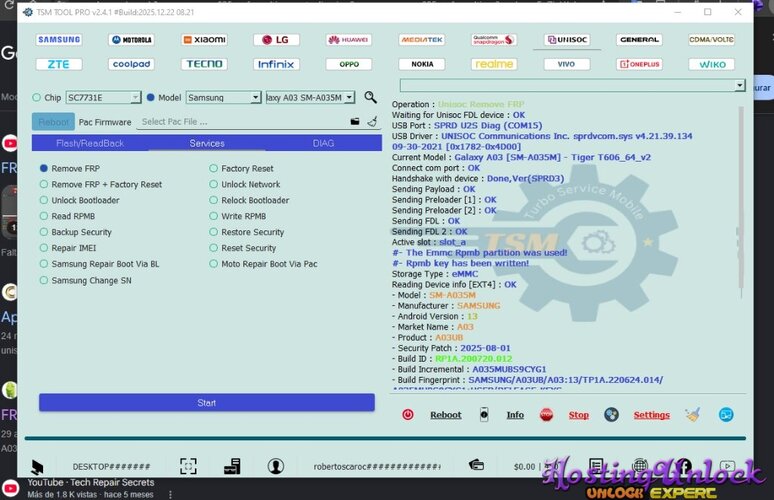Pick the Realme brand logo
This screenshot has width=774, height=500.
pos(494,64)
